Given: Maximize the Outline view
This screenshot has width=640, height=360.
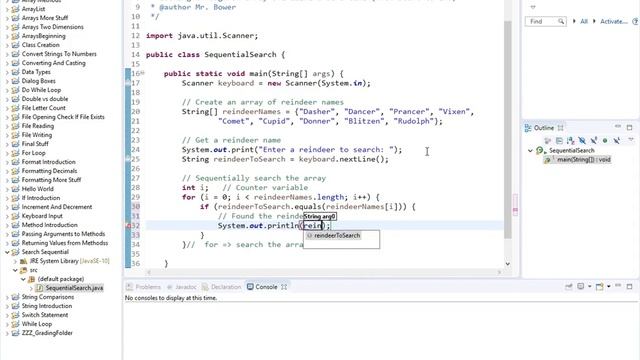Looking at the screenshot, I should click(x=629, y=127).
